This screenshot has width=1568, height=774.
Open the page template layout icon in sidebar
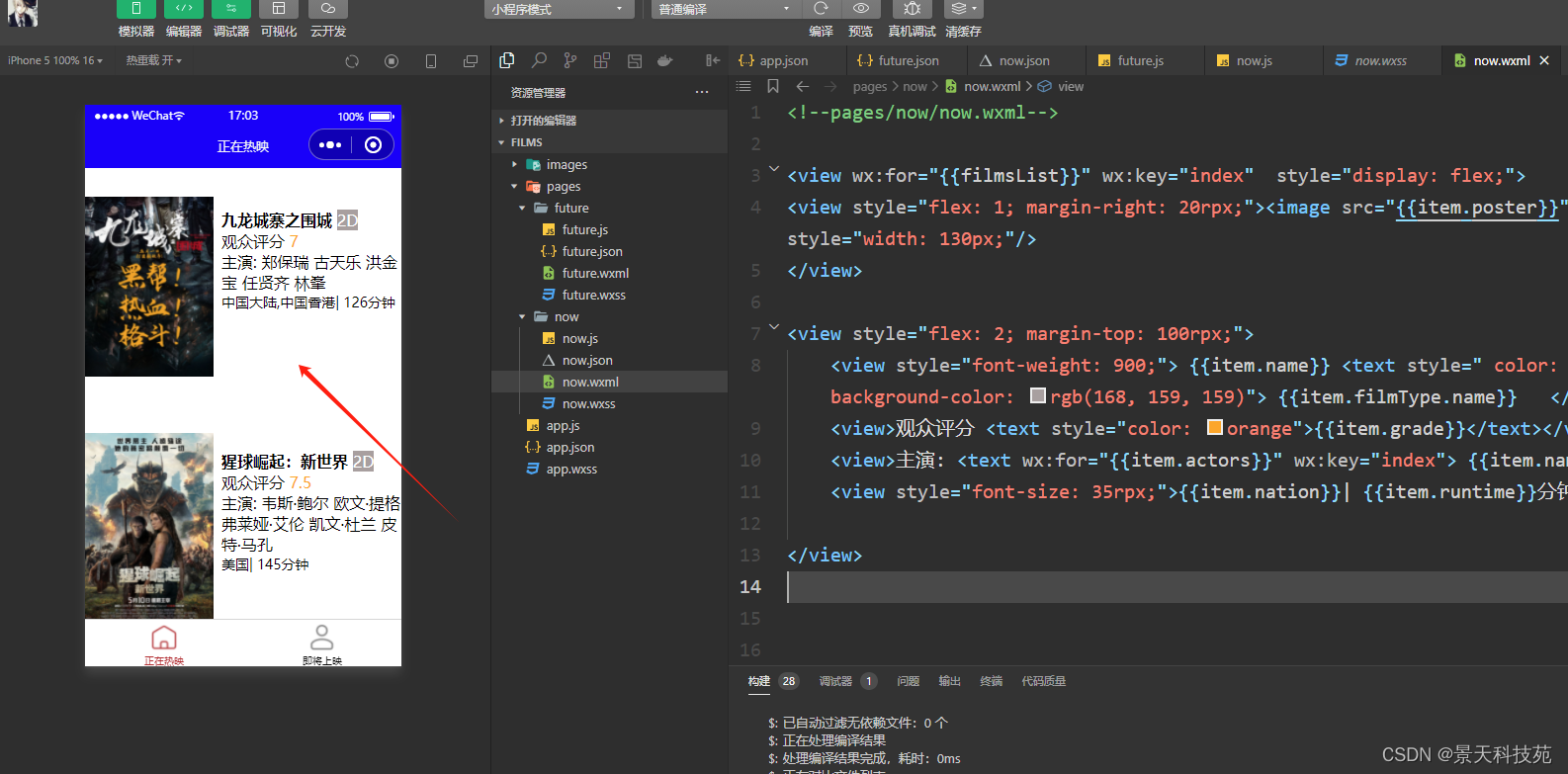click(x=635, y=60)
